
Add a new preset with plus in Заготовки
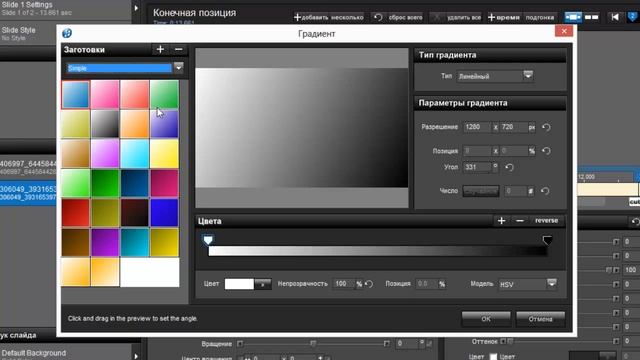click(160, 49)
